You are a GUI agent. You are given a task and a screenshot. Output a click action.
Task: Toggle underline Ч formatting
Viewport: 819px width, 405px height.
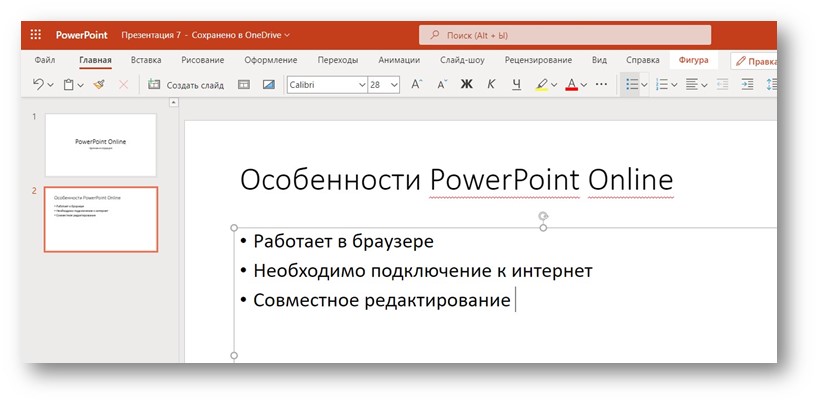click(516, 84)
